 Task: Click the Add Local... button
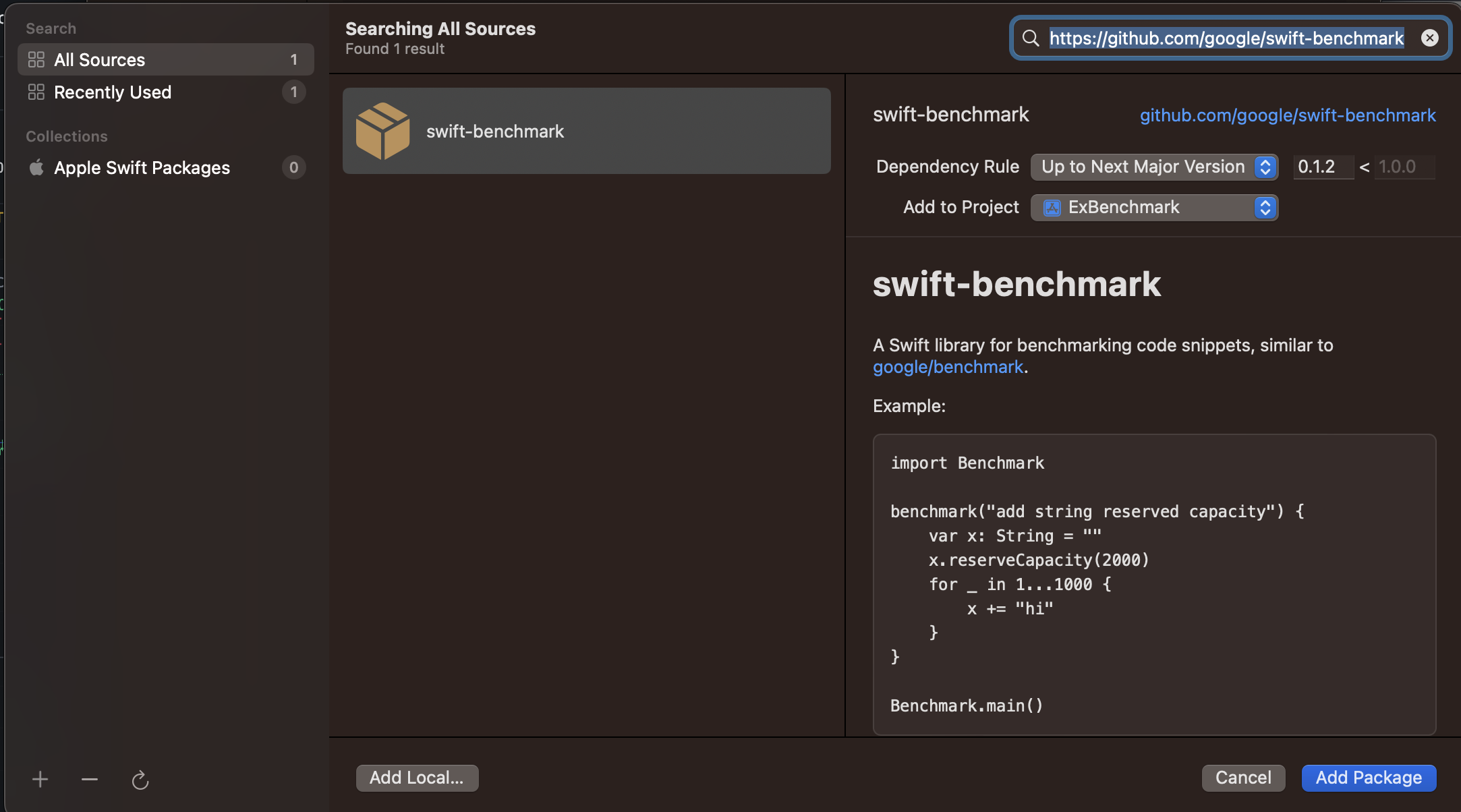coord(417,778)
